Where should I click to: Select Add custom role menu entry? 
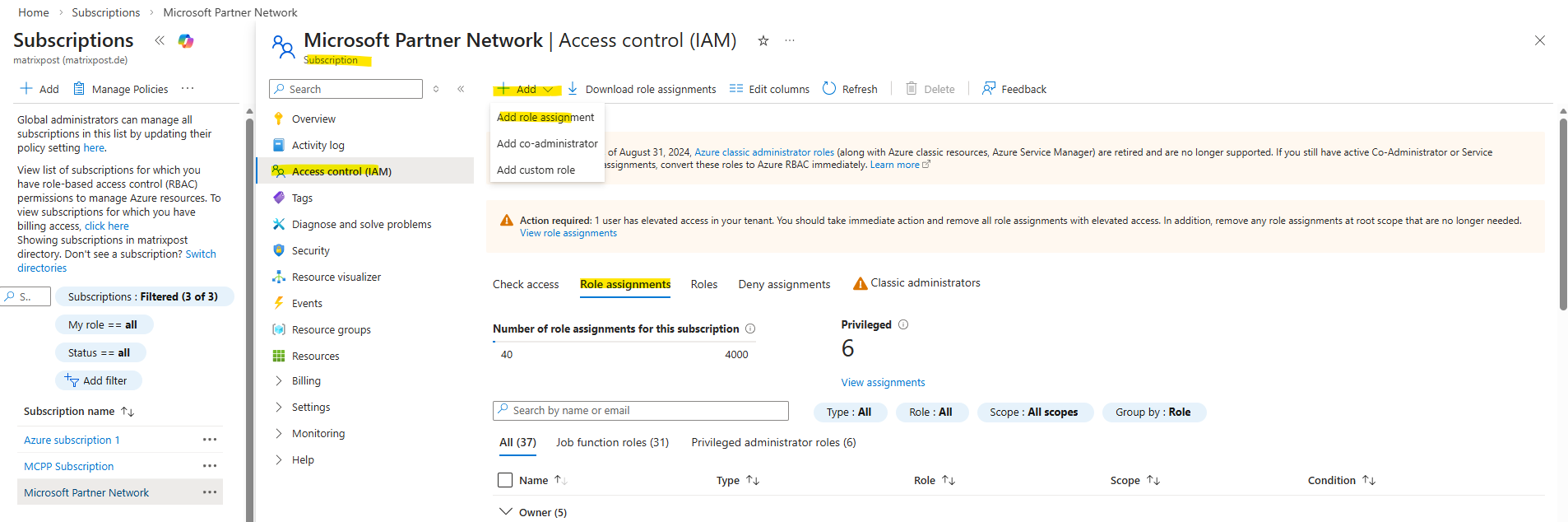pos(536,170)
